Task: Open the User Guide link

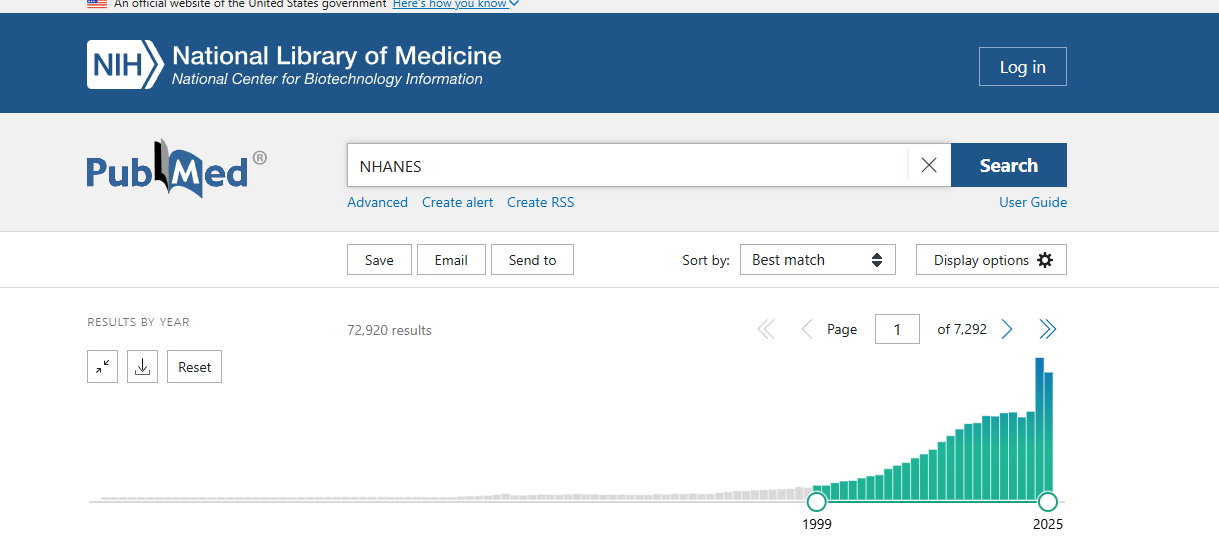Action: coord(1032,202)
